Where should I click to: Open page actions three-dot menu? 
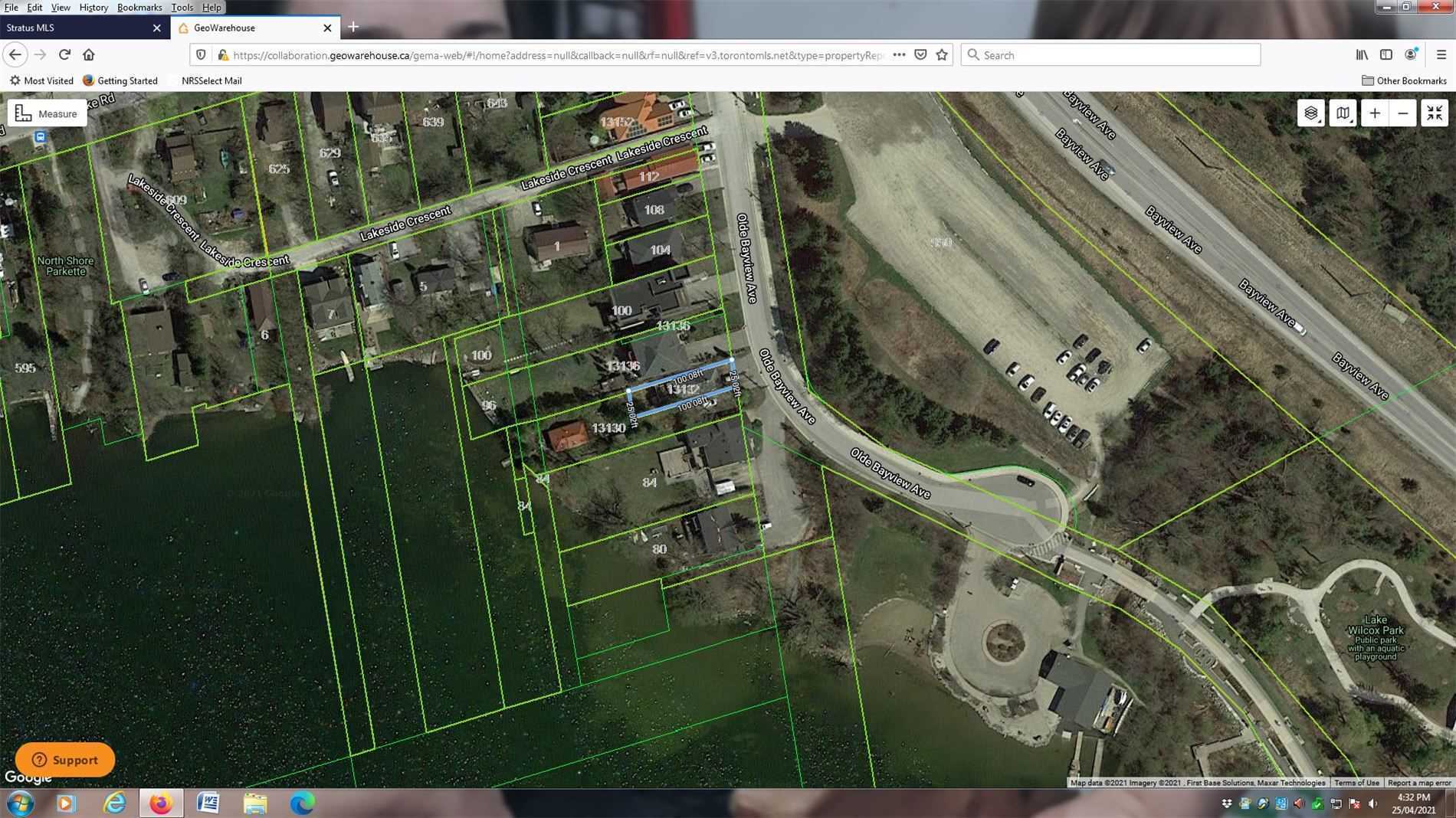click(x=899, y=54)
